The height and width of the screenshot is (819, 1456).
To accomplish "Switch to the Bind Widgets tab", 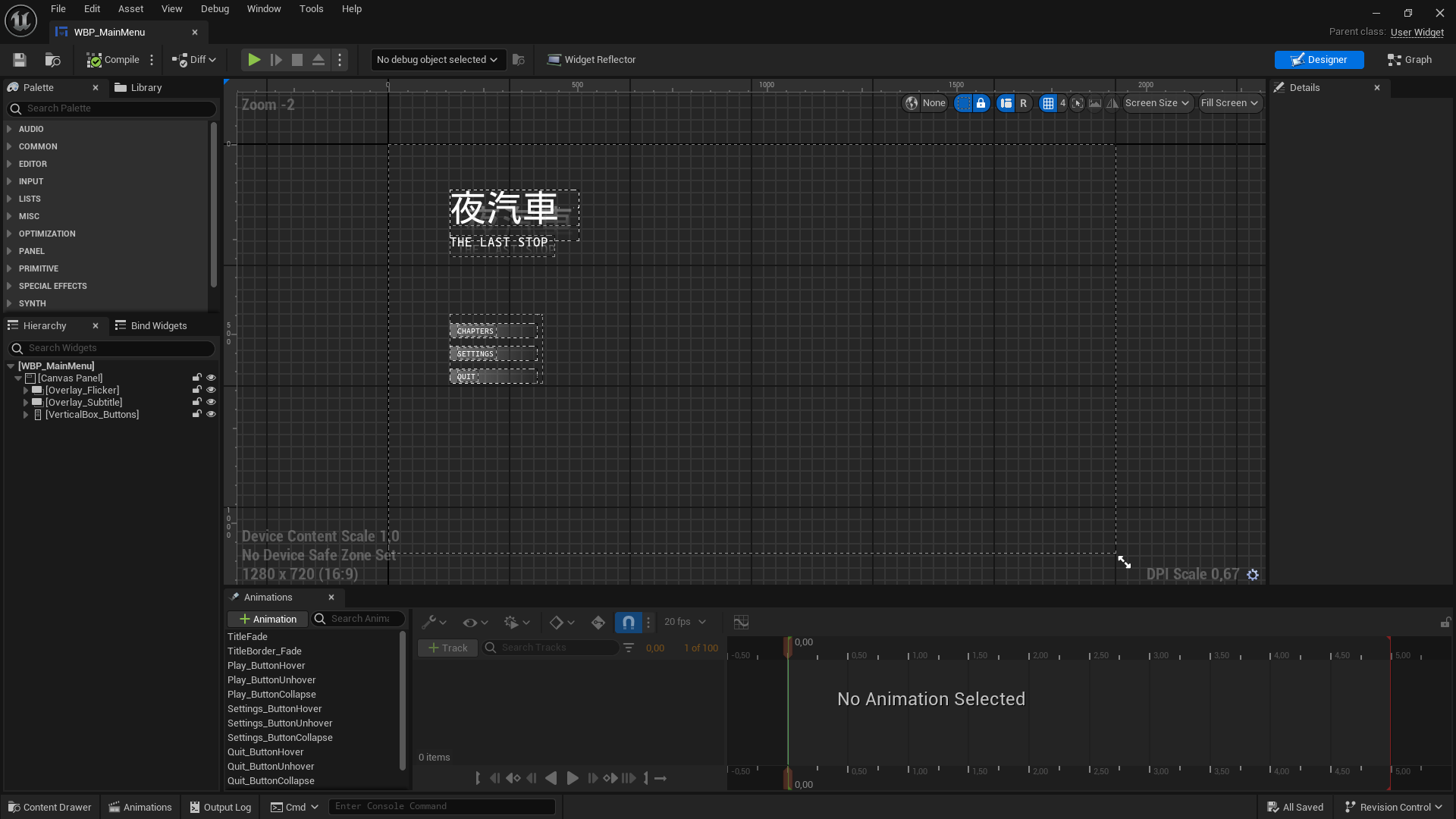I will (151, 326).
